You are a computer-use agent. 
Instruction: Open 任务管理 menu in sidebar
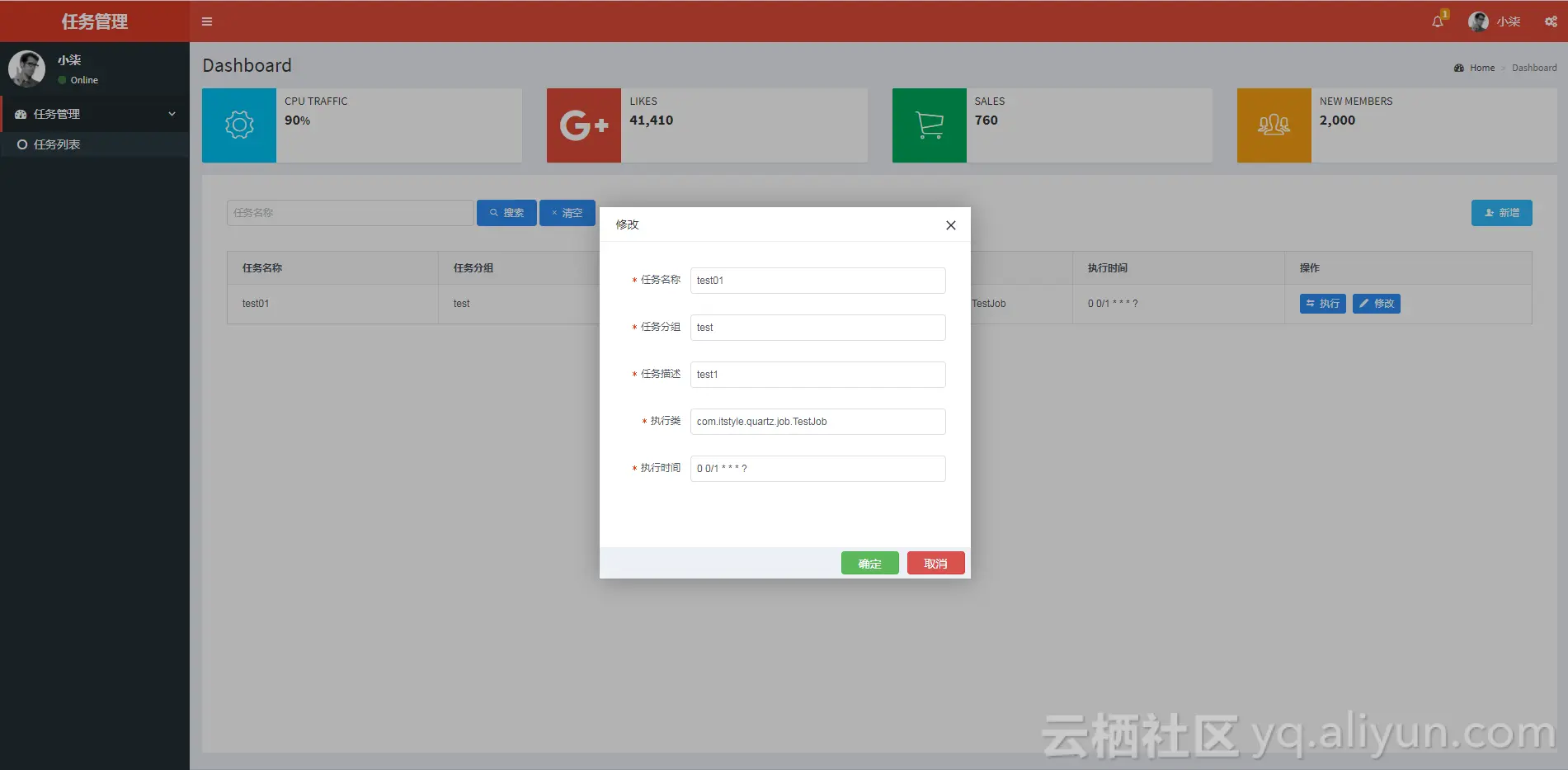coord(95,114)
